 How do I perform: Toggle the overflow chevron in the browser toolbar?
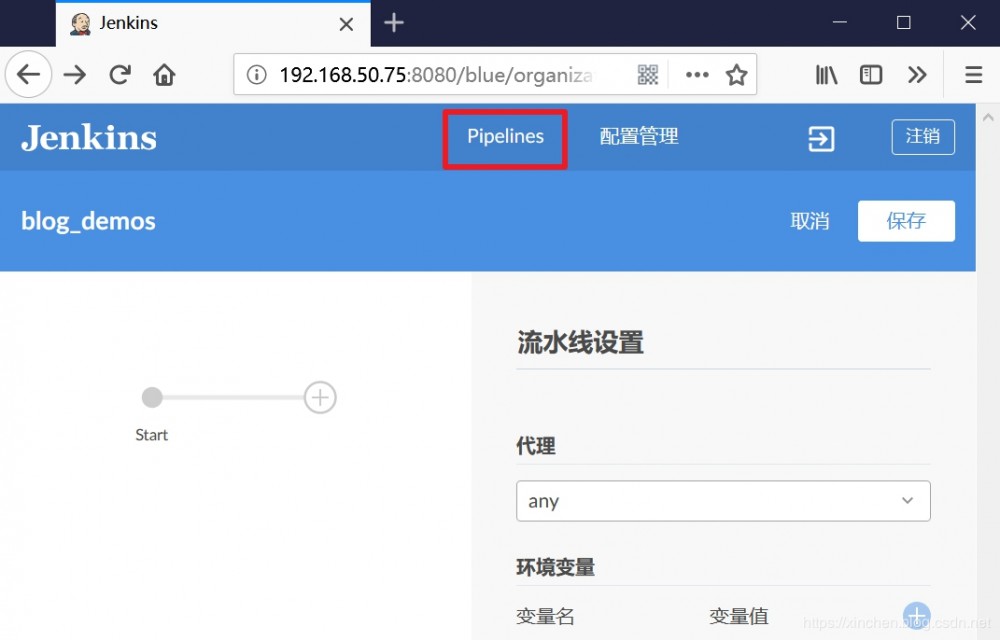[x=918, y=74]
